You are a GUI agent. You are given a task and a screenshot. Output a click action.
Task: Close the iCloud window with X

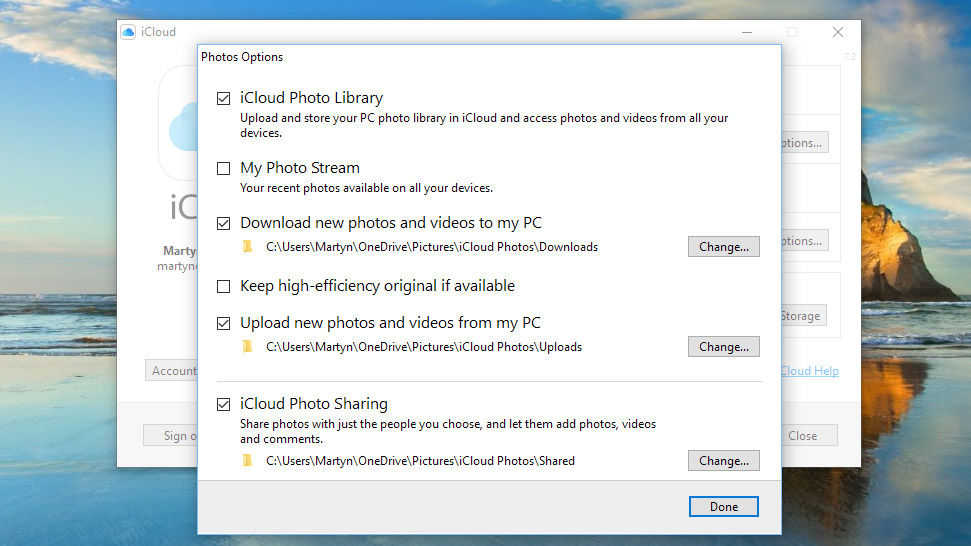click(838, 32)
